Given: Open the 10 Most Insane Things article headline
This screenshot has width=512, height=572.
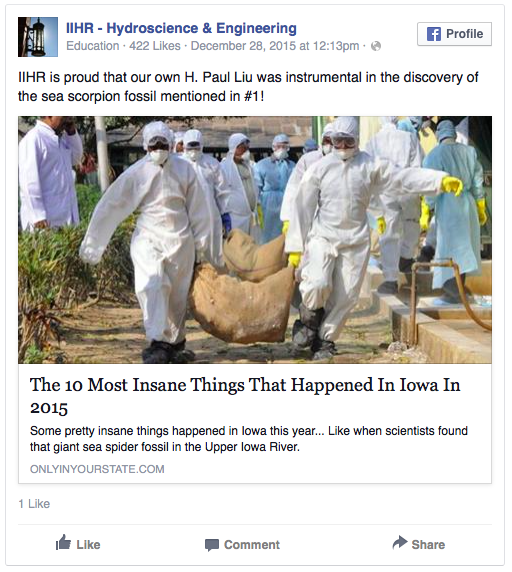Looking at the screenshot, I should (x=245, y=396).
